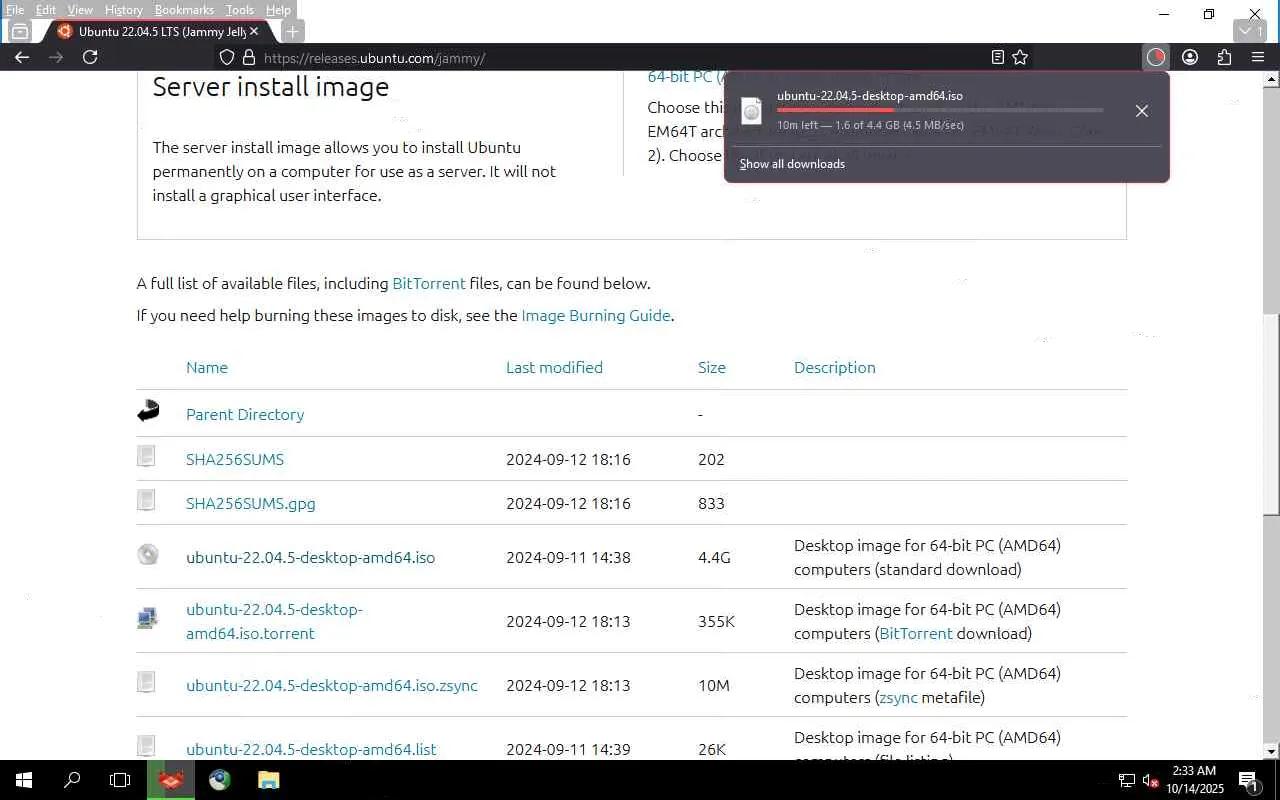Click the 2024-09-11 14:38 date
Viewport: 1280px width, 800px height.
[568, 557]
